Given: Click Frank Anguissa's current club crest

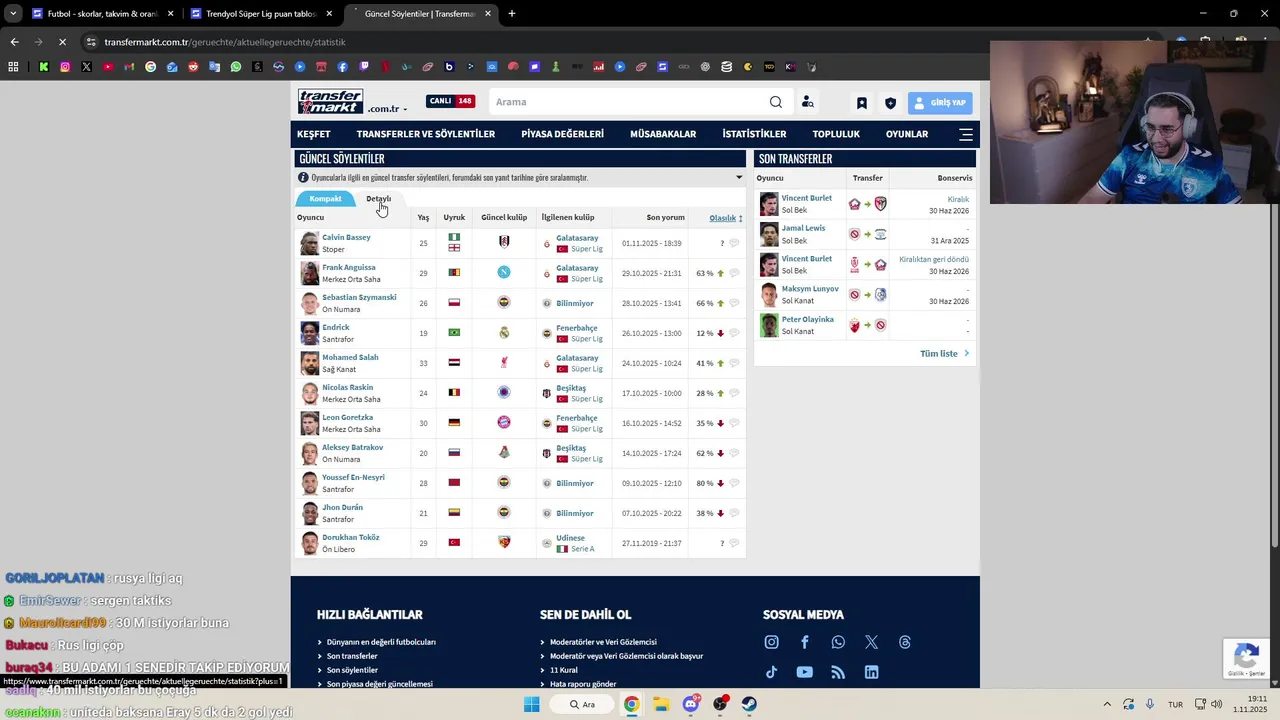Looking at the screenshot, I should click(x=504, y=273).
